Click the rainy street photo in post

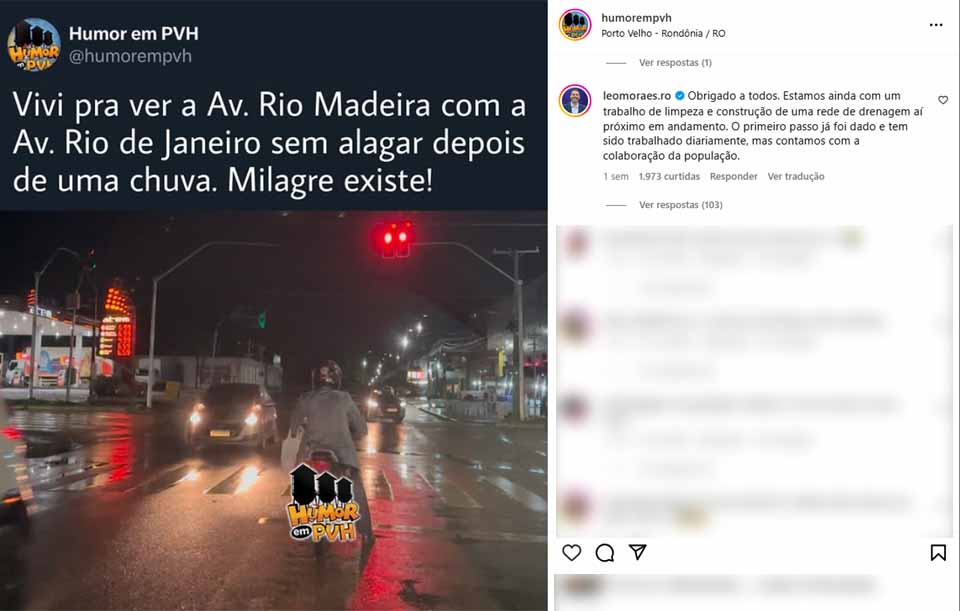(x=274, y=411)
